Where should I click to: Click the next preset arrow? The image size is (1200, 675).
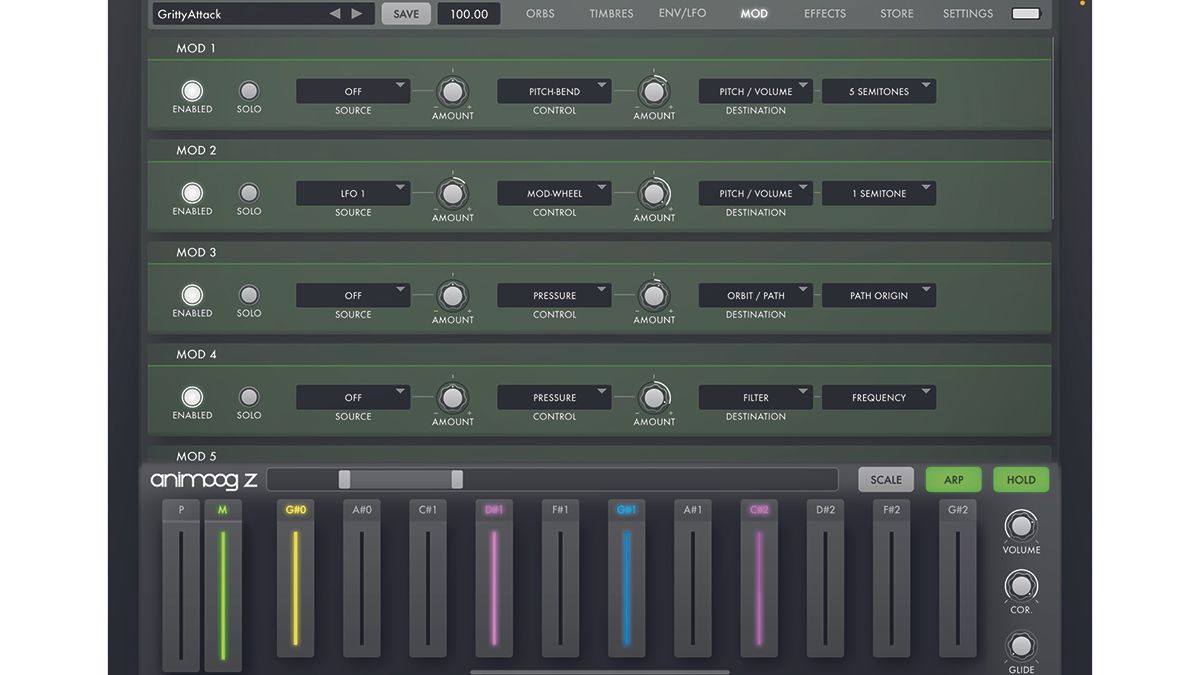[x=355, y=13]
